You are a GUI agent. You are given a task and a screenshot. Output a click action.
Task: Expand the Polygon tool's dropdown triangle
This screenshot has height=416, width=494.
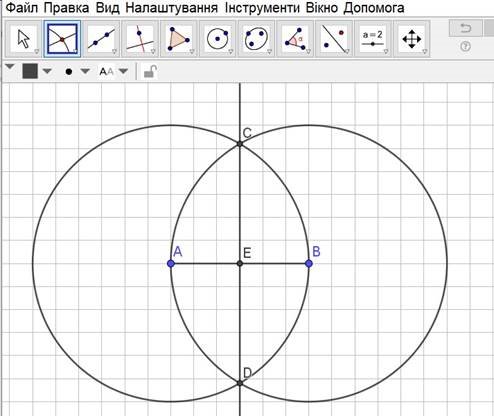(192, 51)
